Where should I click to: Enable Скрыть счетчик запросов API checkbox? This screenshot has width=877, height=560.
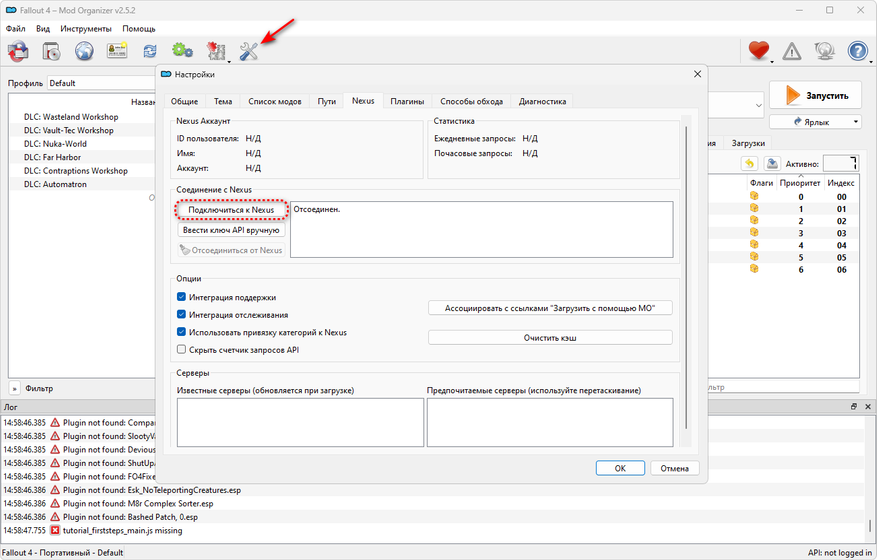click(x=181, y=350)
